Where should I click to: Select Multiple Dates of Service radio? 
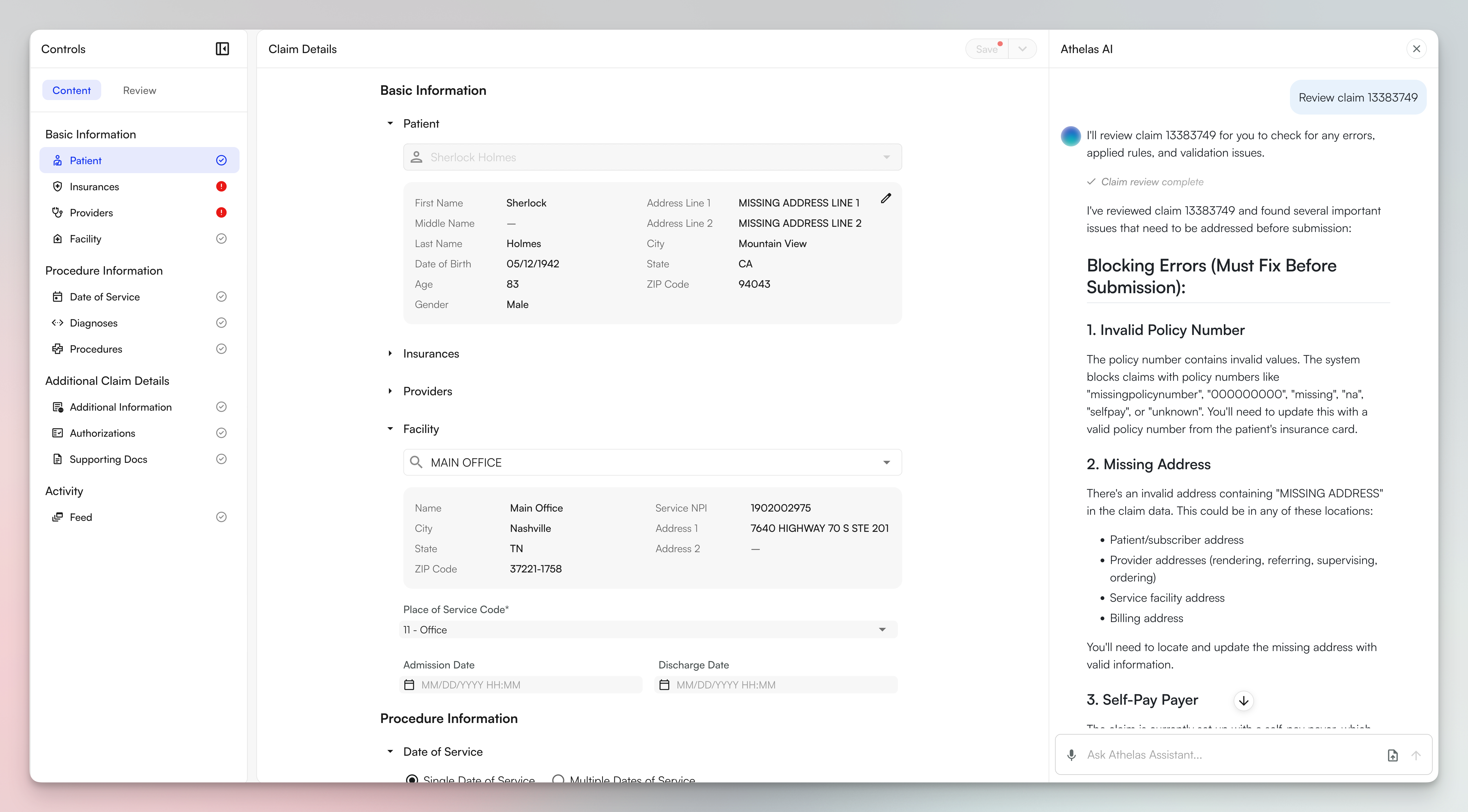(559, 778)
